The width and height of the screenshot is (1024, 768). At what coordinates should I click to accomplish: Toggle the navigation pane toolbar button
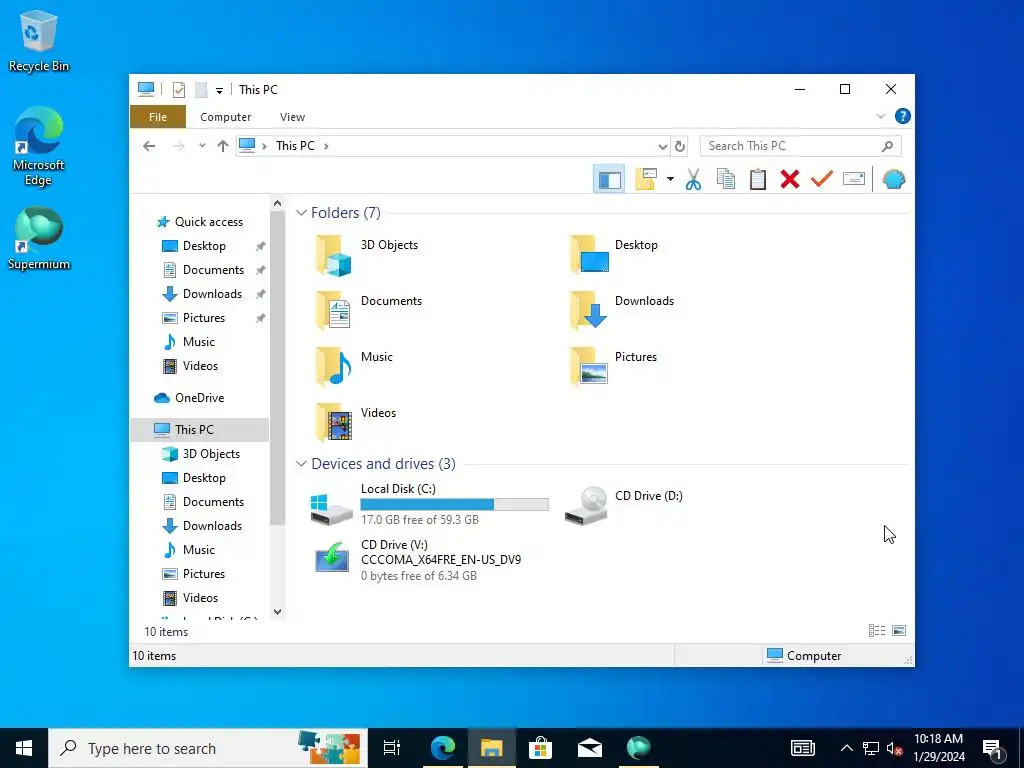tap(609, 179)
